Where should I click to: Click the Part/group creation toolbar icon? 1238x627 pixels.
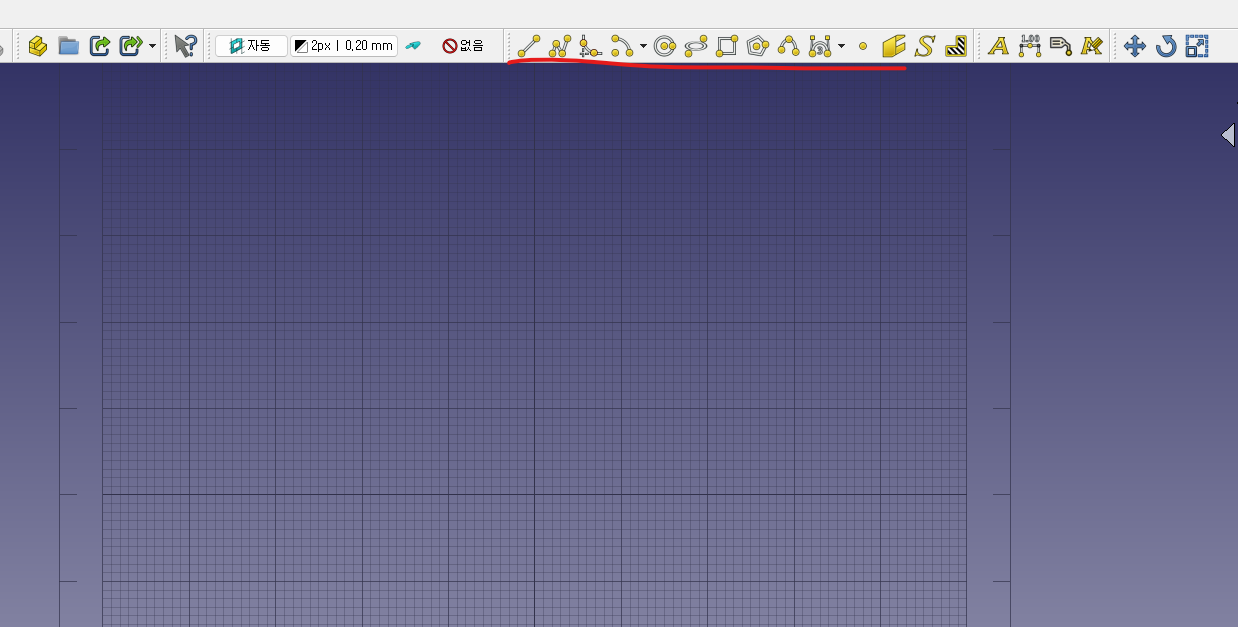click(x=38, y=46)
